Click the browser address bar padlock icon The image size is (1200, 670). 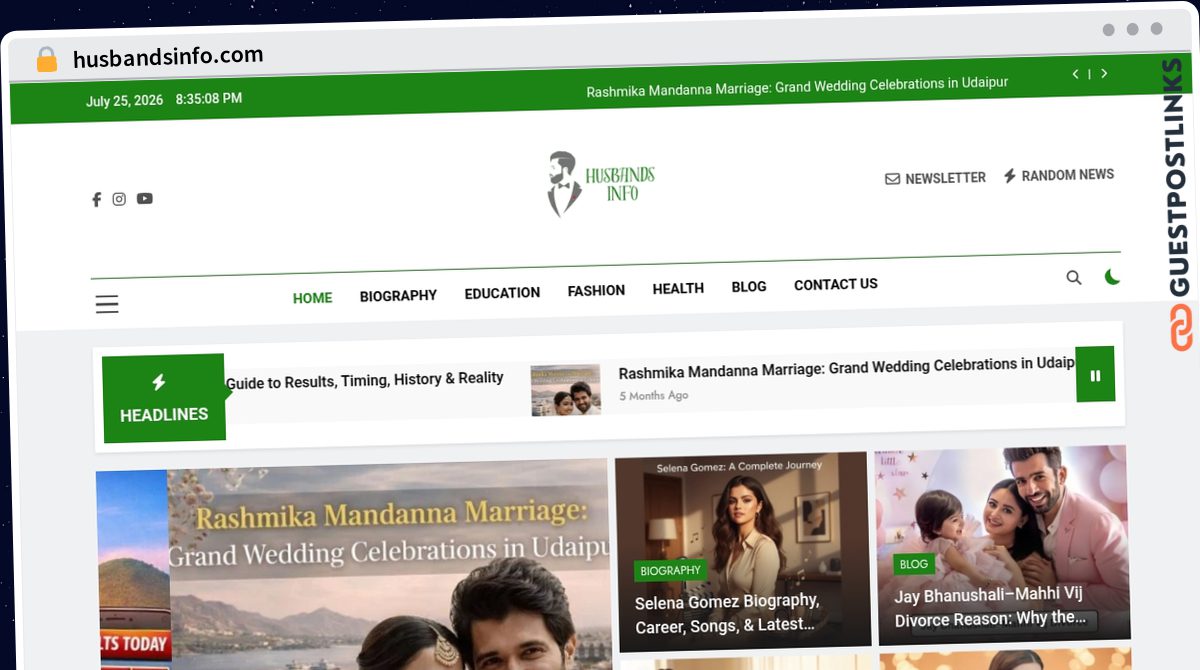point(47,59)
